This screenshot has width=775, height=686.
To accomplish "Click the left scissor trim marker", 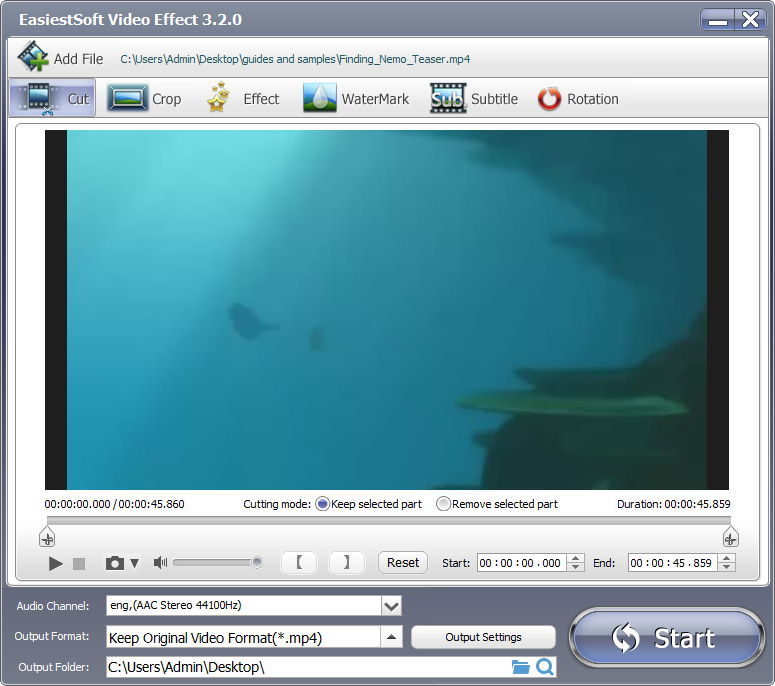I will click(x=47, y=537).
